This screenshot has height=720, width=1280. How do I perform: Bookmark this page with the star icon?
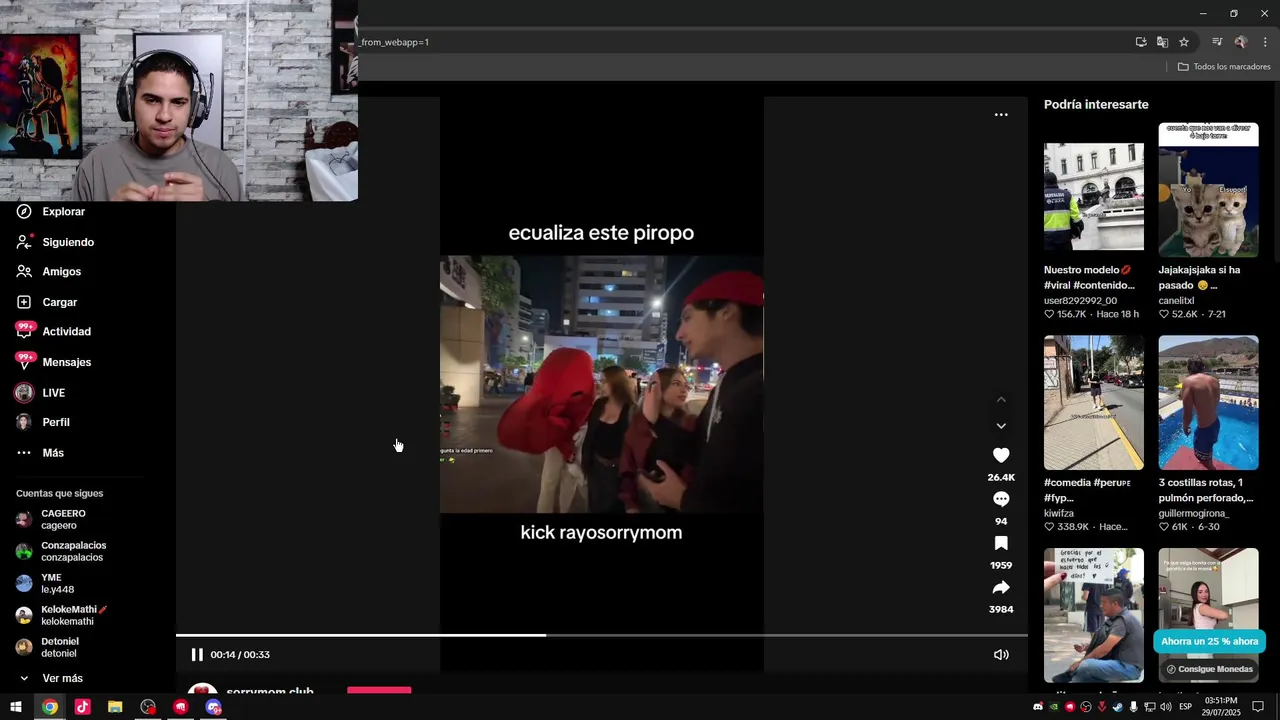pyautogui.click(x=1184, y=42)
